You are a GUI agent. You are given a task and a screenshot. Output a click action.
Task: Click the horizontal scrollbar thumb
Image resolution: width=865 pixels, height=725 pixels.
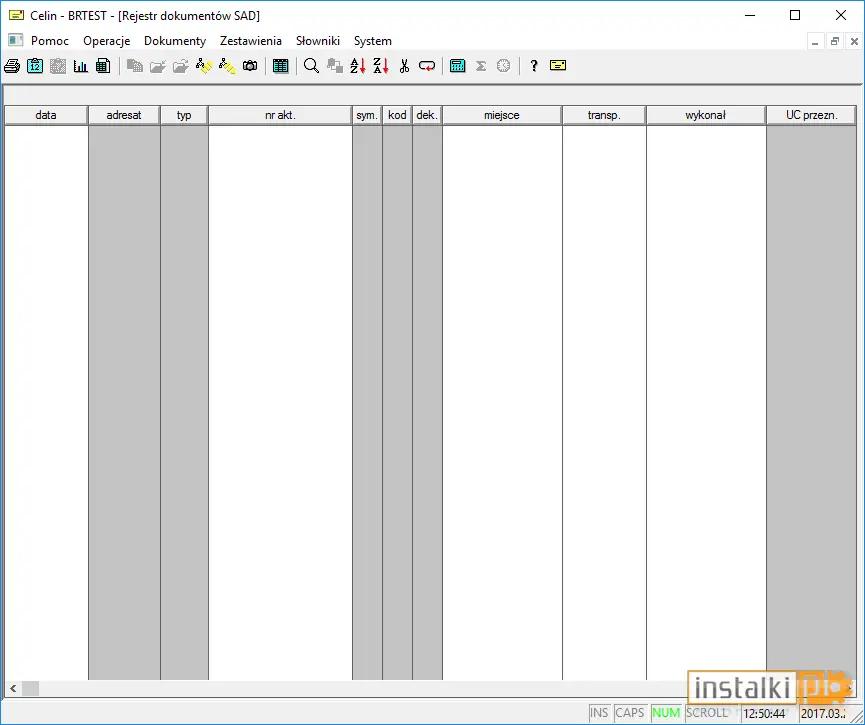point(30,688)
